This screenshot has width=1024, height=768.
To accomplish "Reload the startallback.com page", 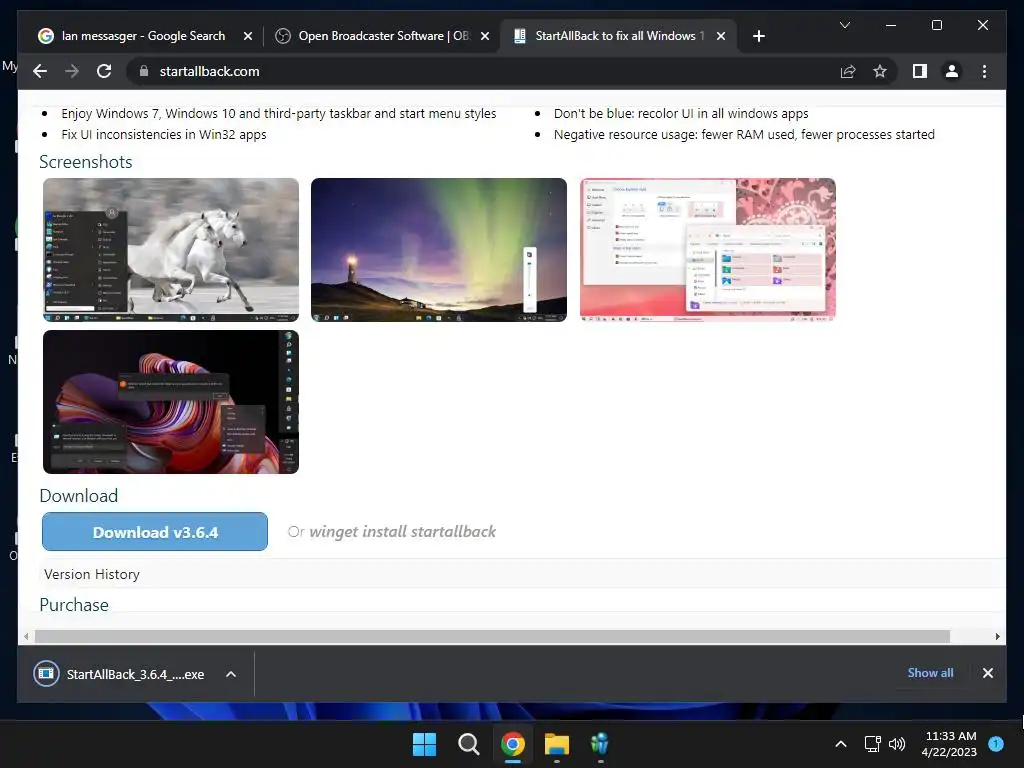I will point(104,71).
